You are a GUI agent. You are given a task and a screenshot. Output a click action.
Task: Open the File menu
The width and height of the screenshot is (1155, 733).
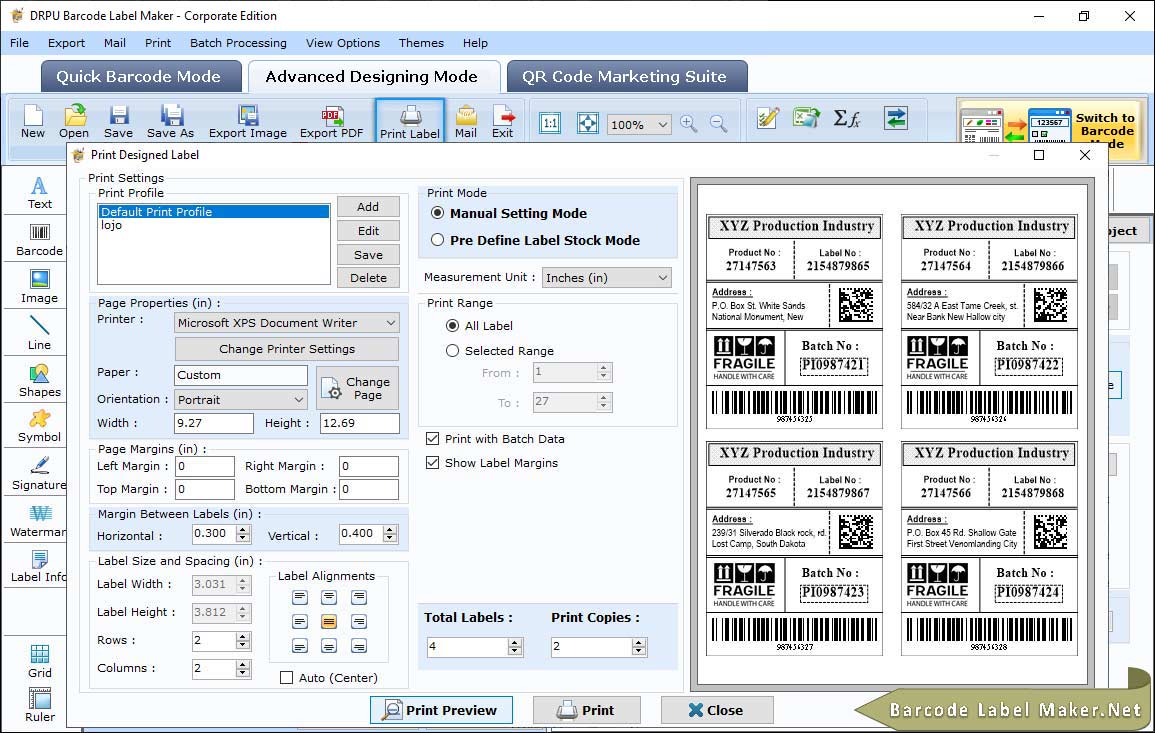(x=19, y=43)
